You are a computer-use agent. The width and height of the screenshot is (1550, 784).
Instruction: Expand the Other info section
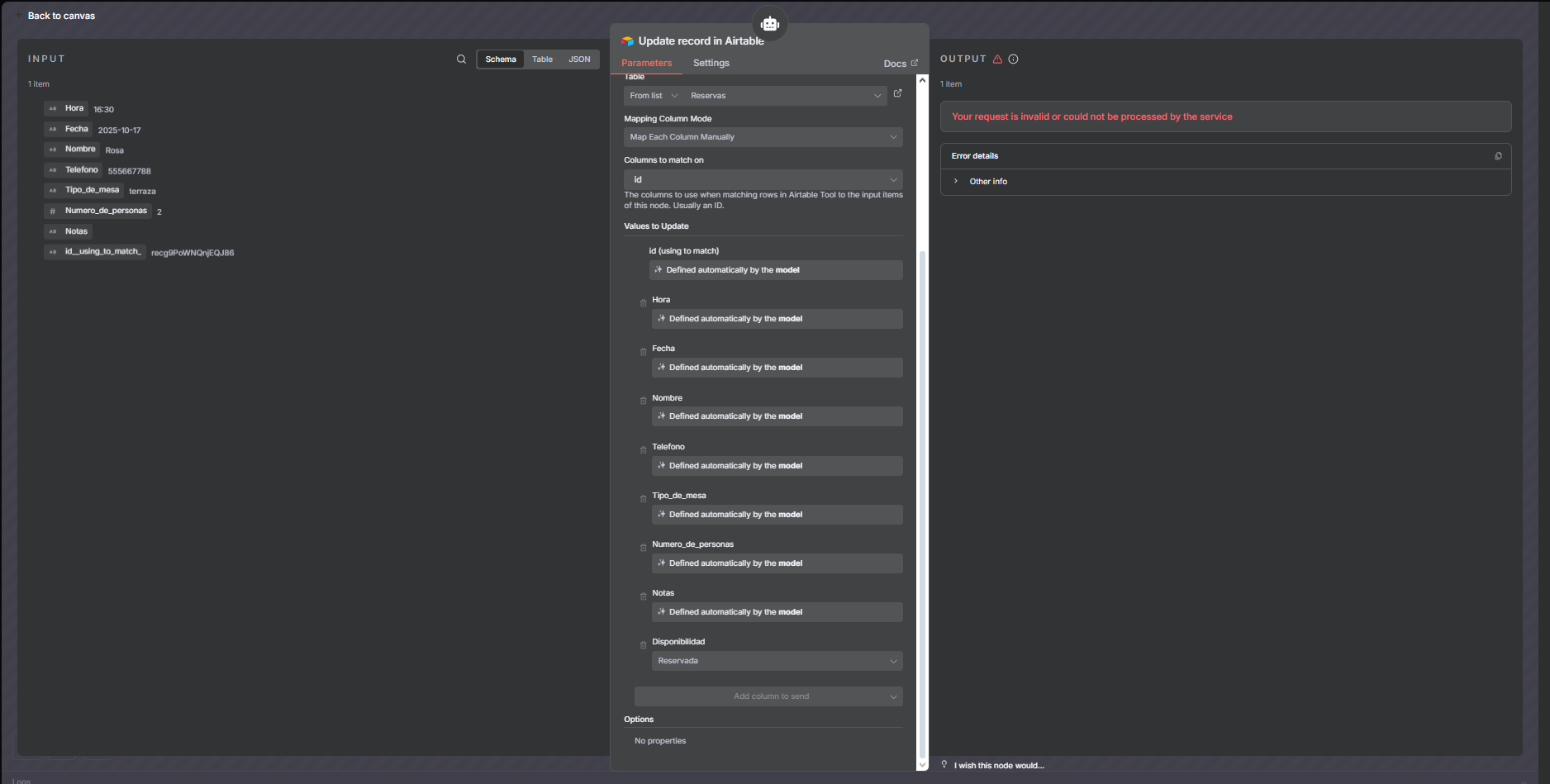pos(987,182)
